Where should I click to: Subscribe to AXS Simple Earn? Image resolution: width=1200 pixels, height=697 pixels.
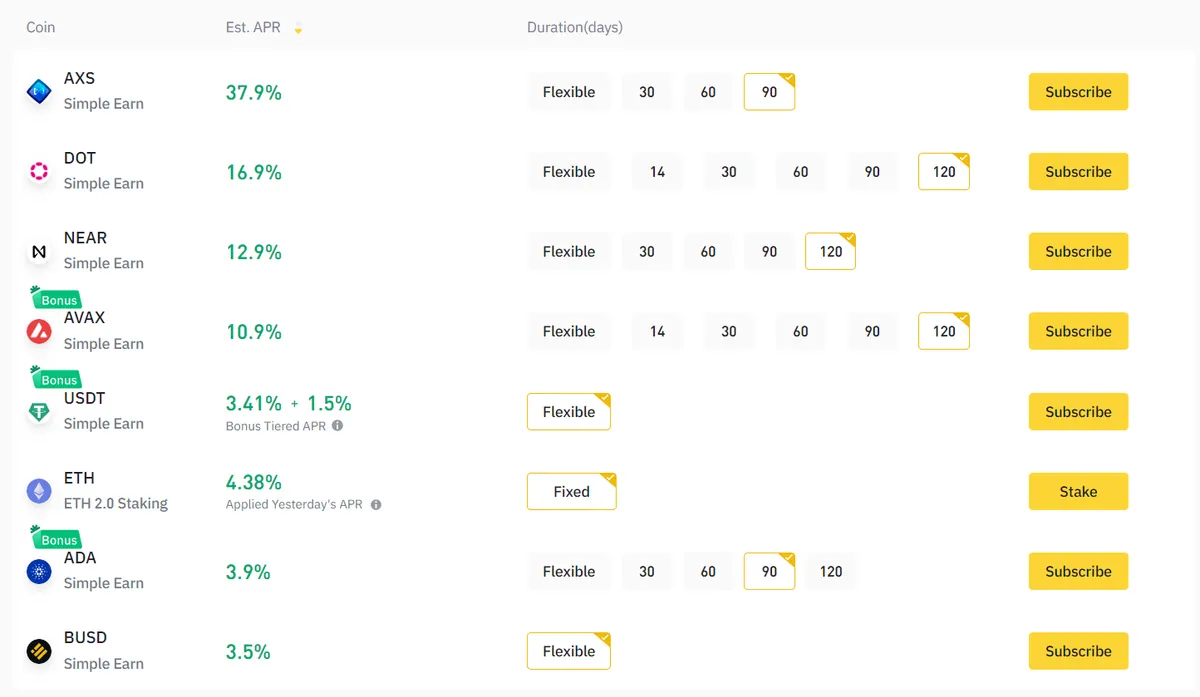[1078, 92]
